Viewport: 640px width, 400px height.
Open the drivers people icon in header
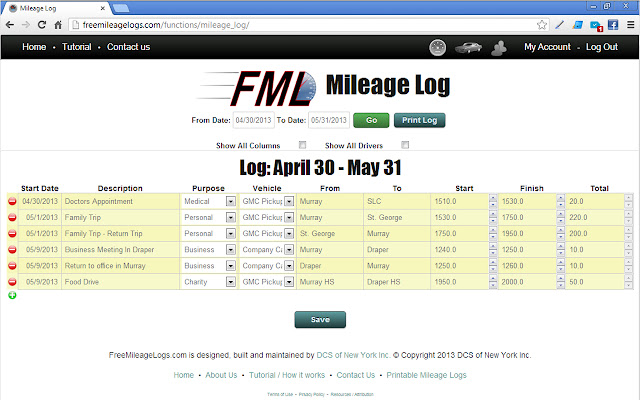point(499,48)
